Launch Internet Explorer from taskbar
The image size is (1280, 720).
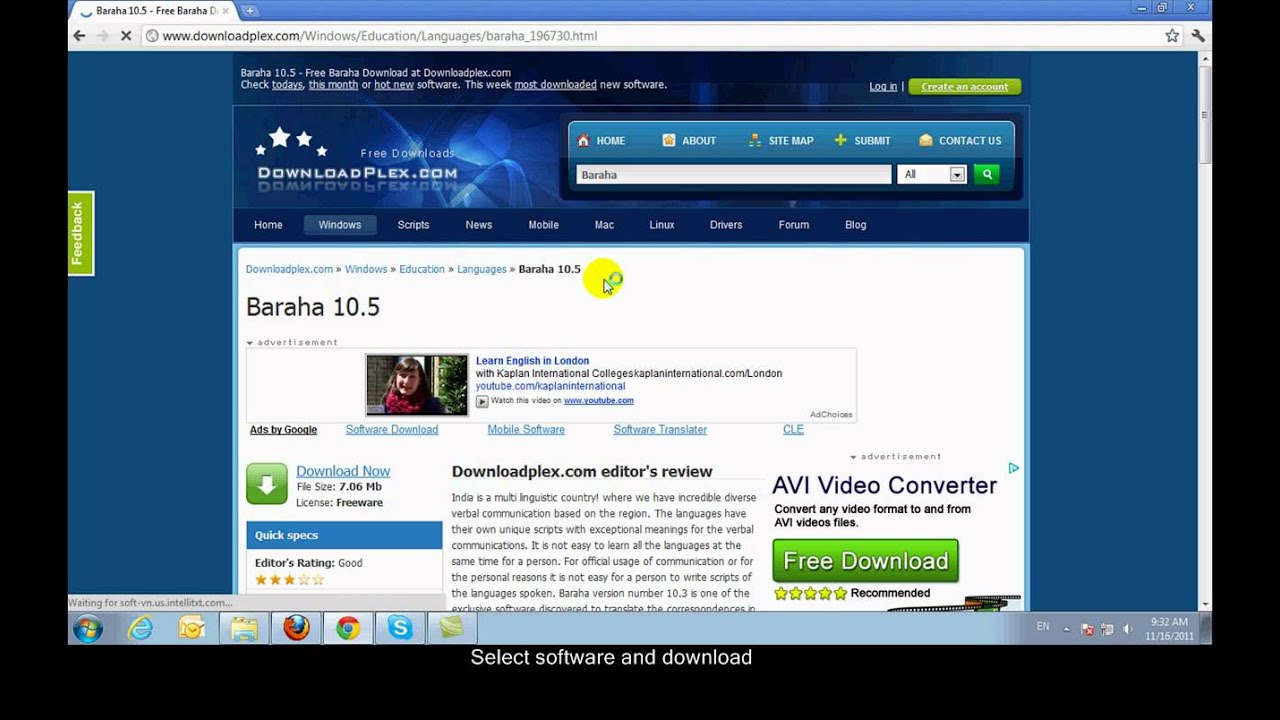pyautogui.click(x=140, y=628)
